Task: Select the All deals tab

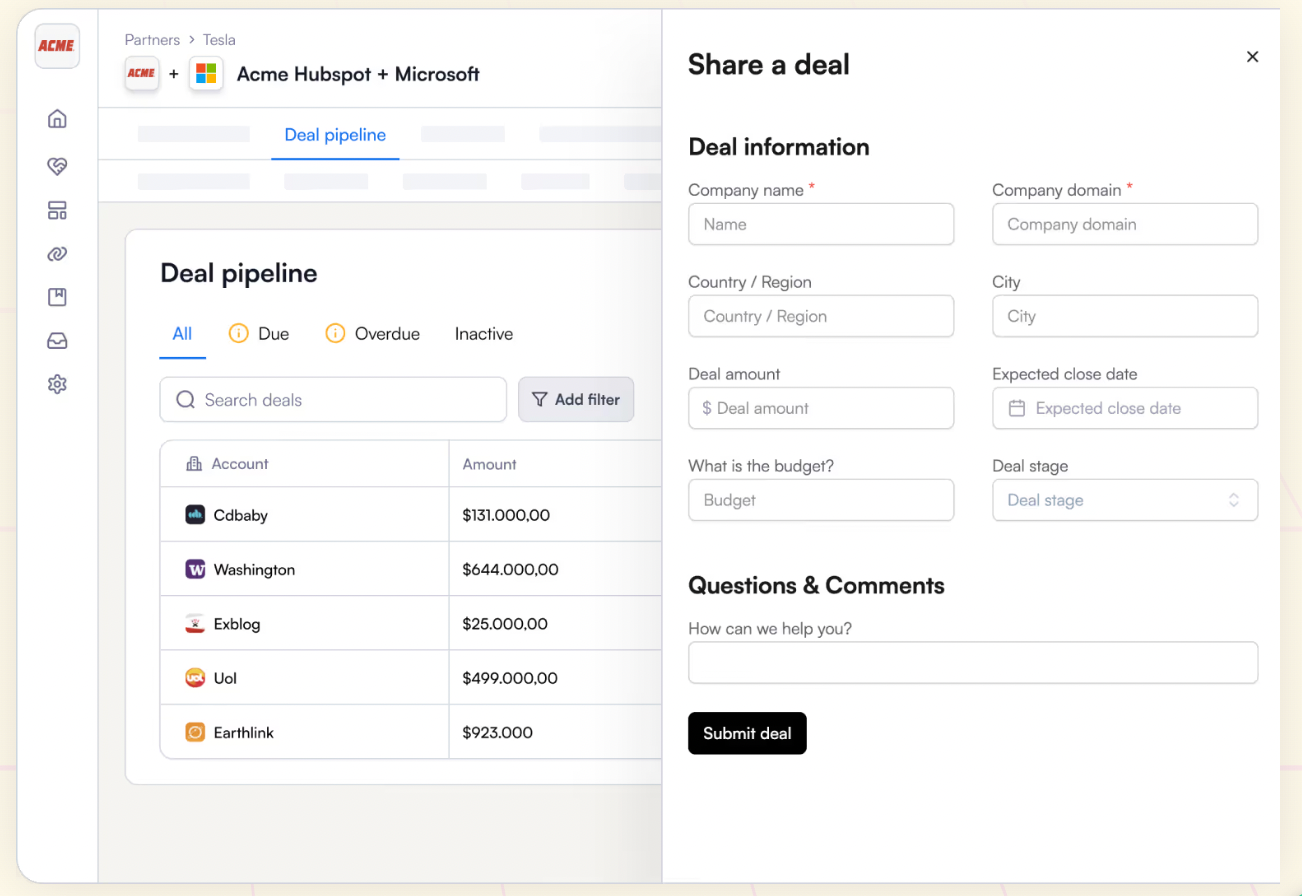Action: coord(182,334)
